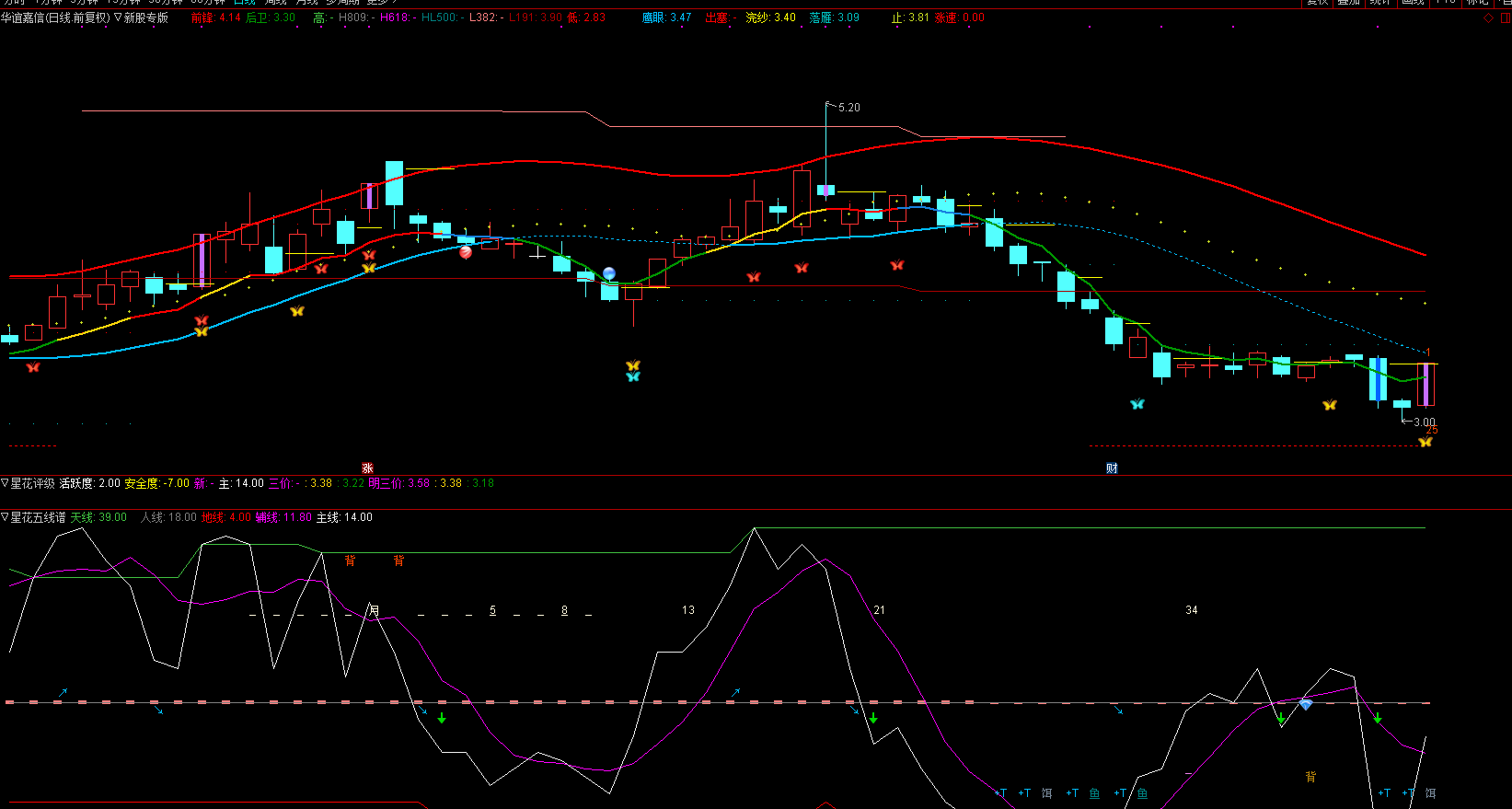Click the cyan butterfly below the green-line downtrend
The image size is (1512, 809).
(1137, 404)
